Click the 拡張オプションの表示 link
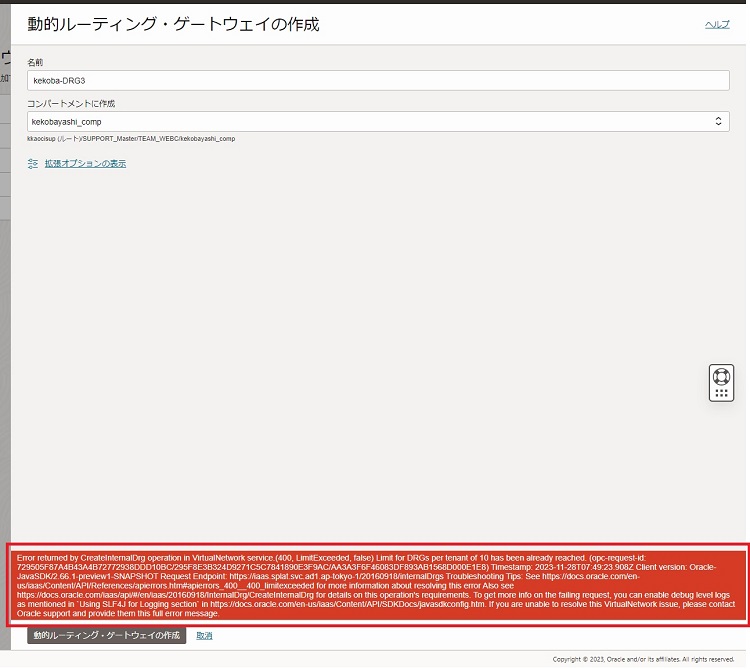750x669 pixels. click(x=85, y=164)
